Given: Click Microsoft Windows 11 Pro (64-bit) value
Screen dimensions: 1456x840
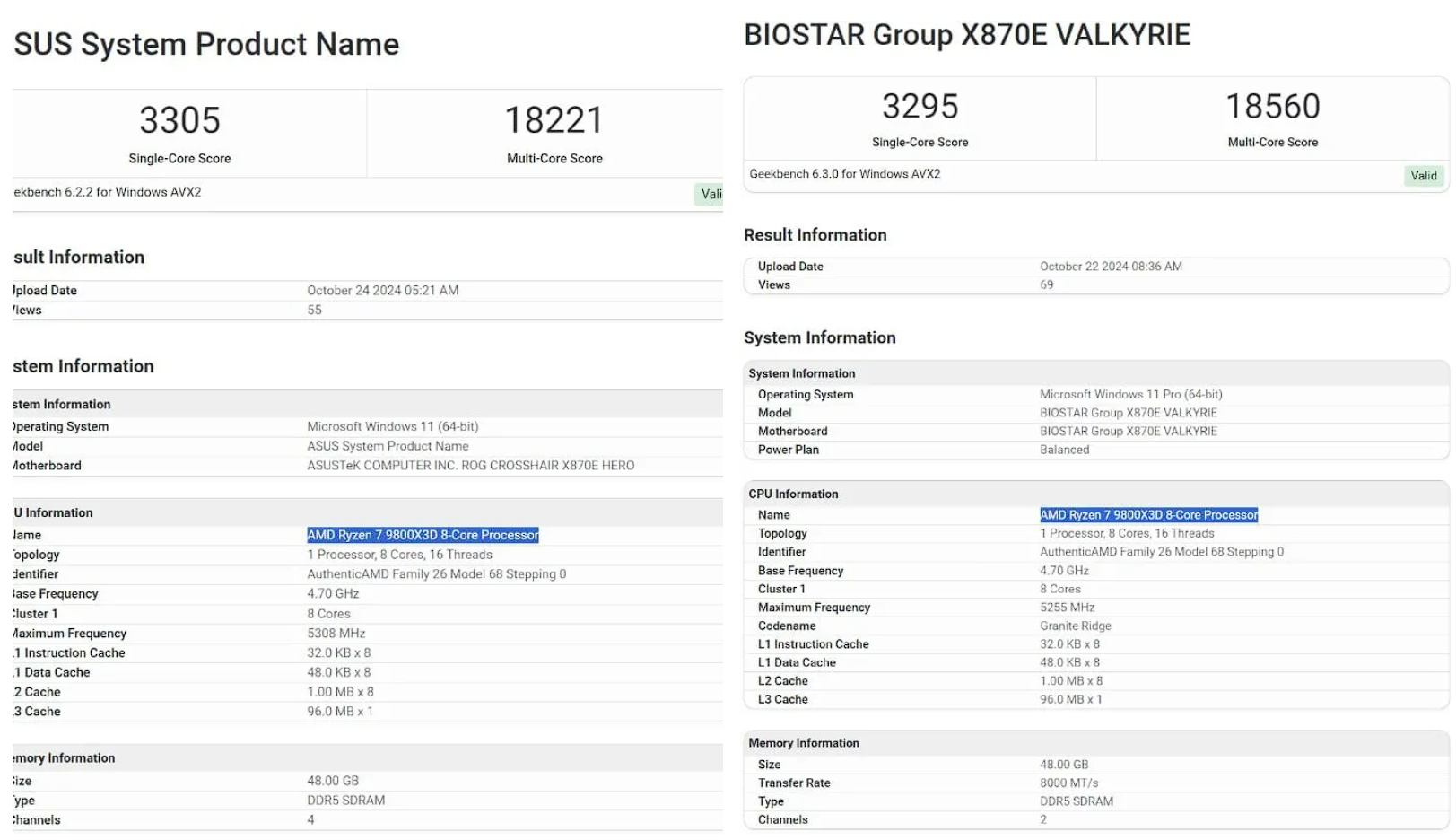Looking at the screenshot, I should tap(1130, 395).
